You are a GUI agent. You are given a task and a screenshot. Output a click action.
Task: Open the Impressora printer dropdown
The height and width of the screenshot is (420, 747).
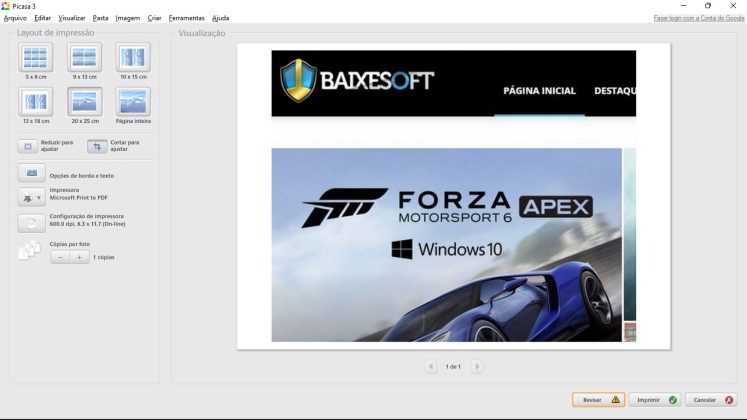pos(31,197)
